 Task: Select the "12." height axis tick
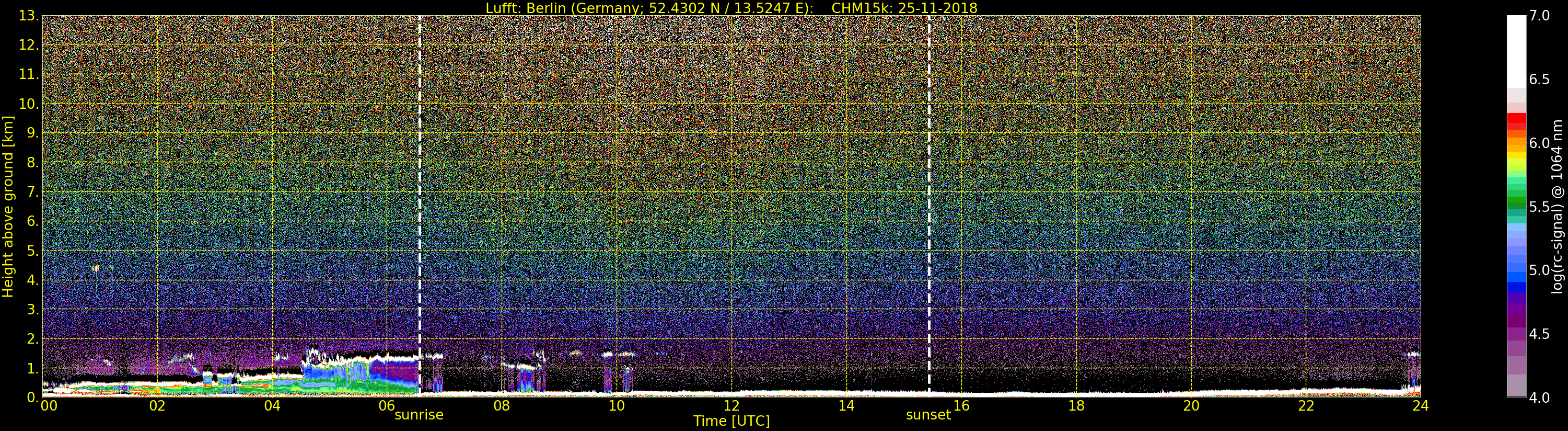point(29,45)
